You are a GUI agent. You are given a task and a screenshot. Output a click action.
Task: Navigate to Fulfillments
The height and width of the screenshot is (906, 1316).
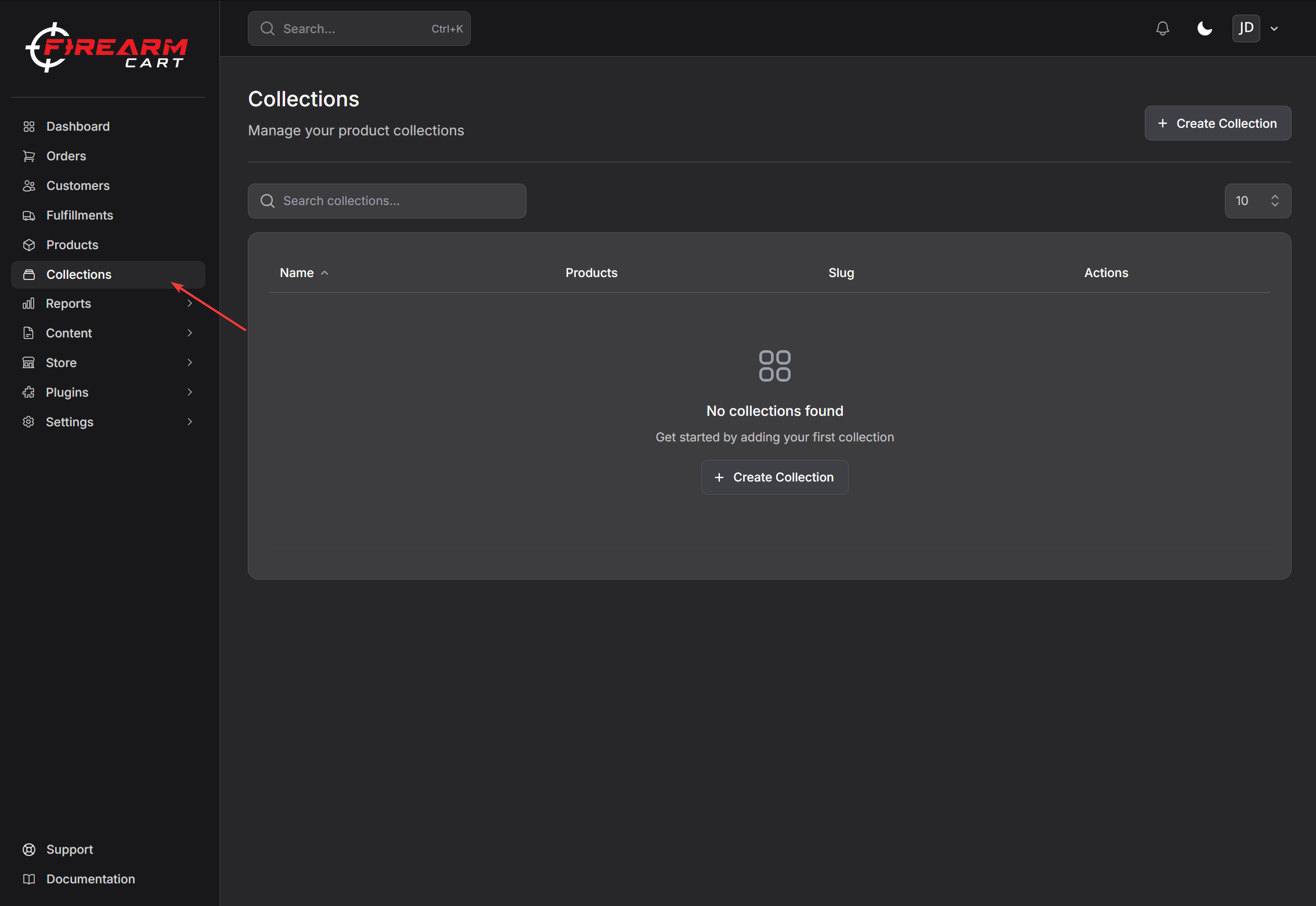tap(80, 215)
